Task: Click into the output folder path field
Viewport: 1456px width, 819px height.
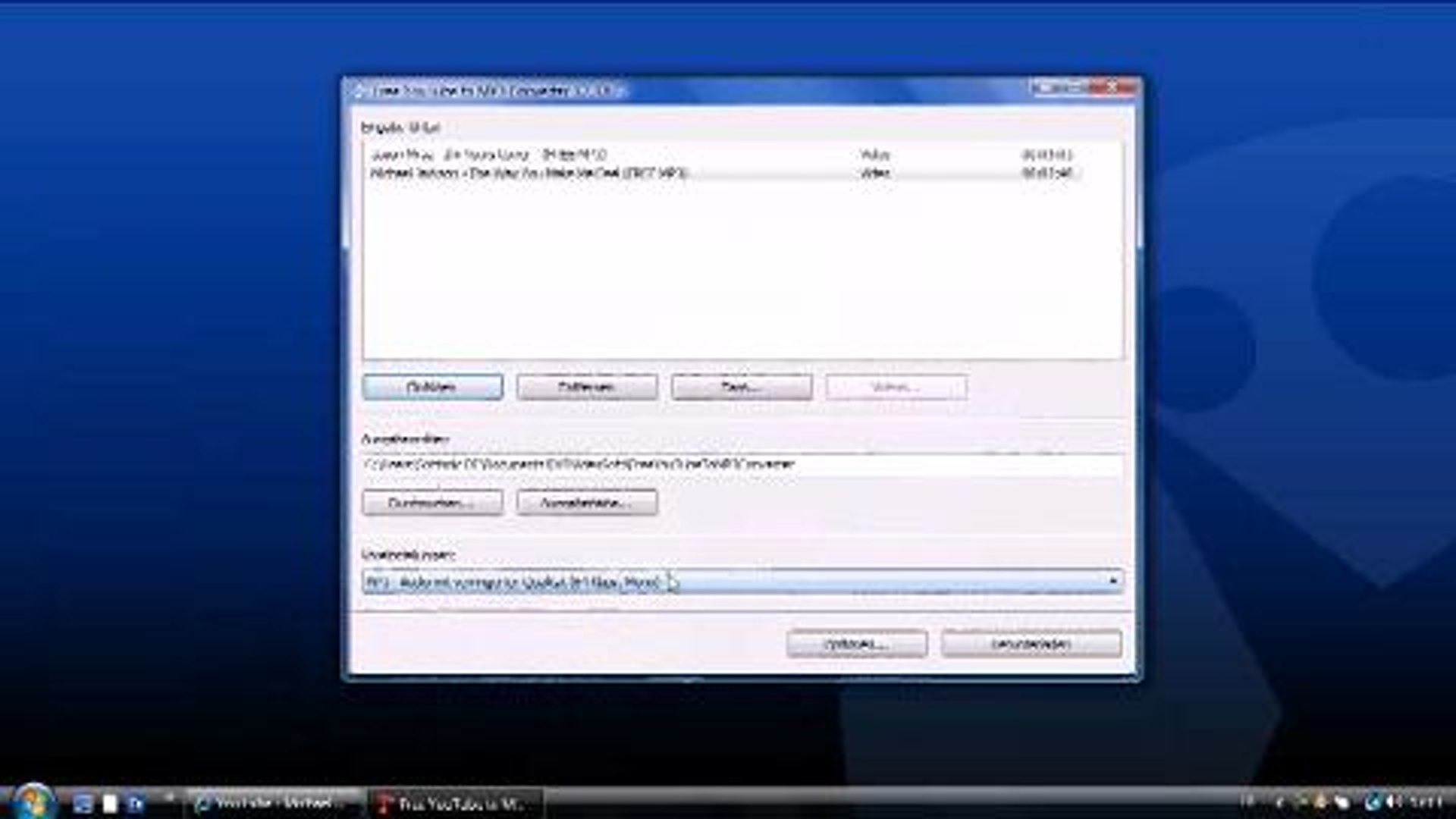Action: pos(742,464)
